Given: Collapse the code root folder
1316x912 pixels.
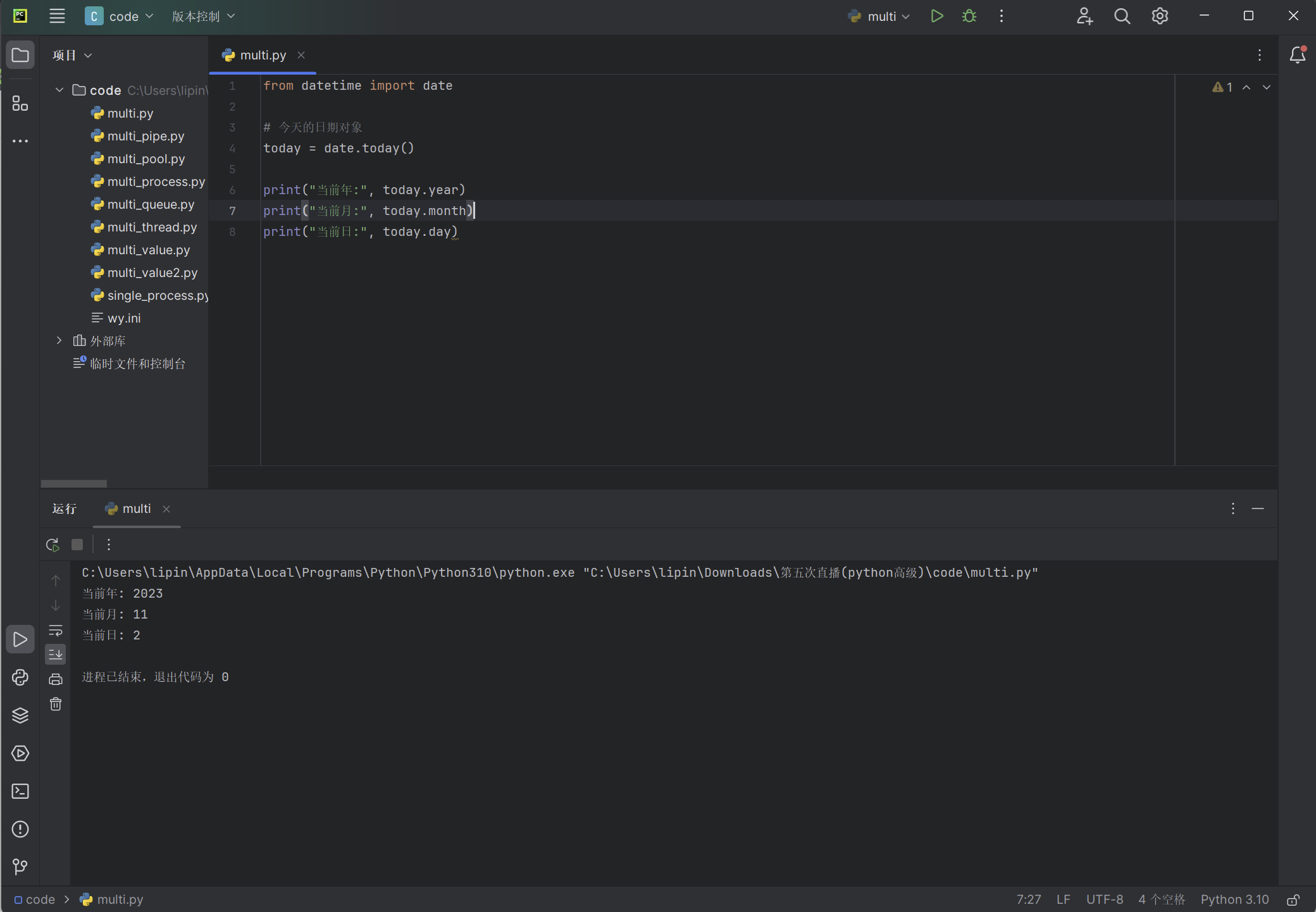Looking at the screenshot, I should click(59, 90).
